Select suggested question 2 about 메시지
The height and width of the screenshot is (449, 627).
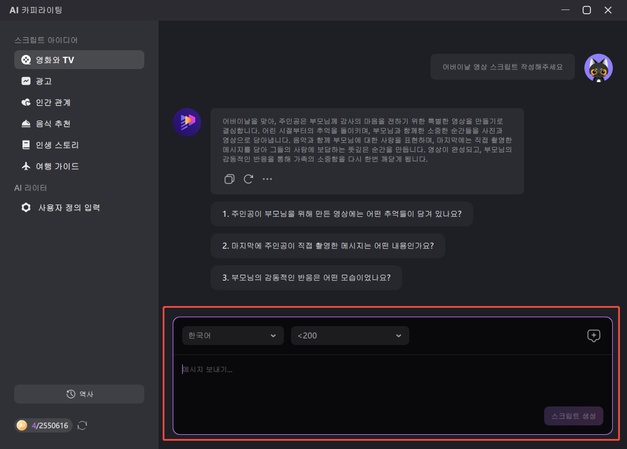(x=328, y=245)
